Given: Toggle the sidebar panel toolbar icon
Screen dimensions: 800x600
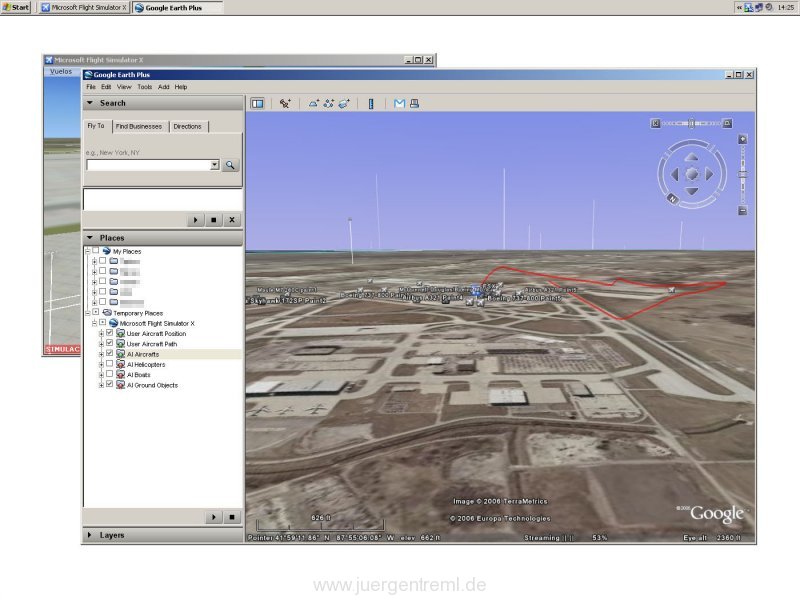Looking at the screenshot, I should pos(258,104).
